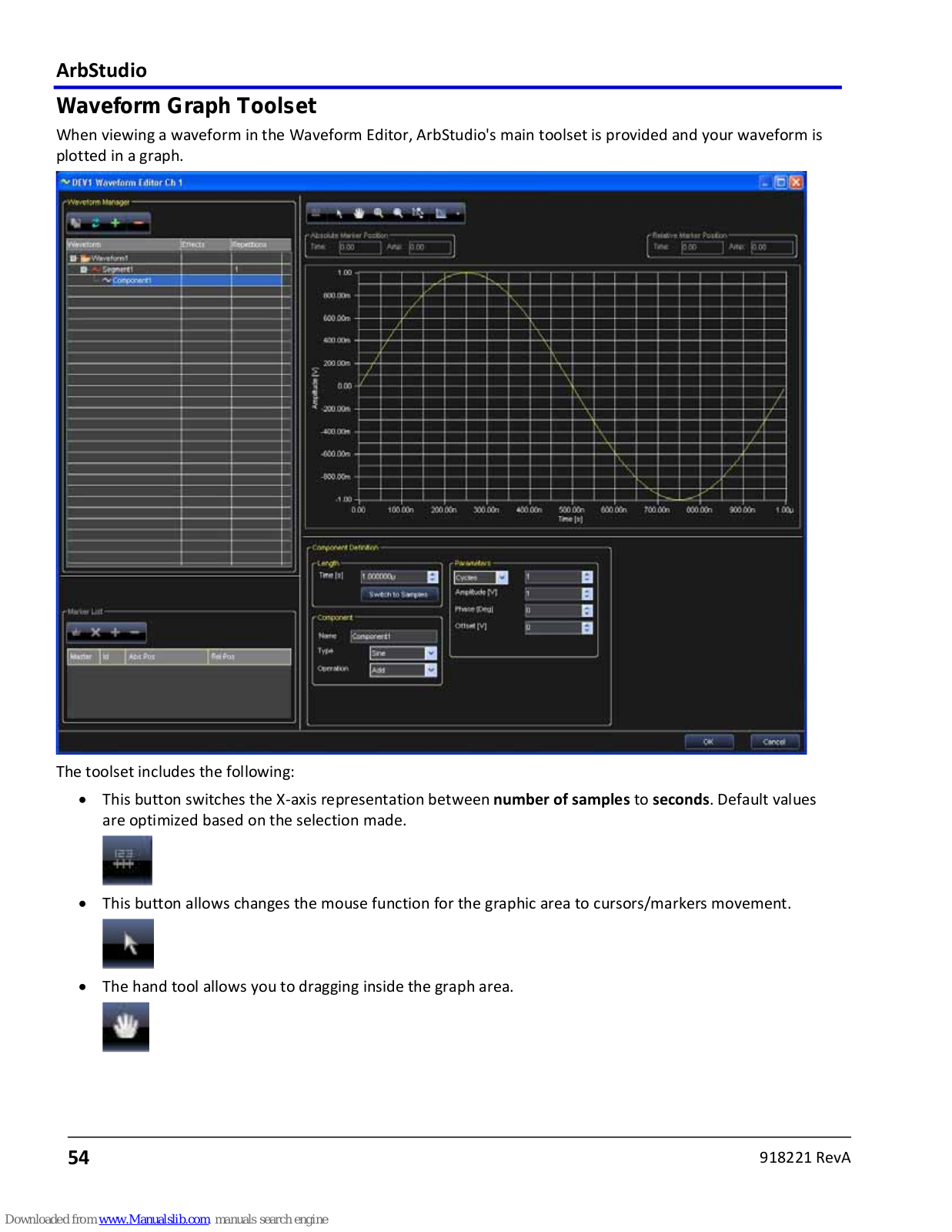Open the www.Manualslib.com link
952x1232 pixels.
coord(155,1219)
